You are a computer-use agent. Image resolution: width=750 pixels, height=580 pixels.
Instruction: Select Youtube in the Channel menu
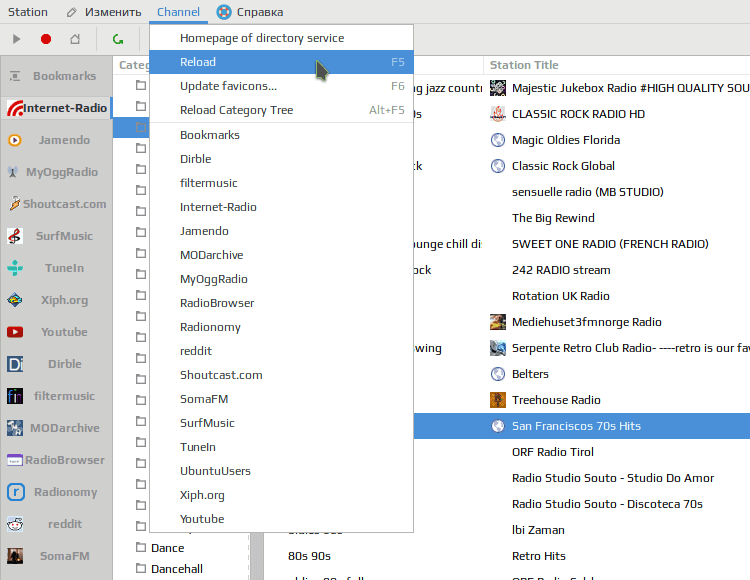(281, 519)
